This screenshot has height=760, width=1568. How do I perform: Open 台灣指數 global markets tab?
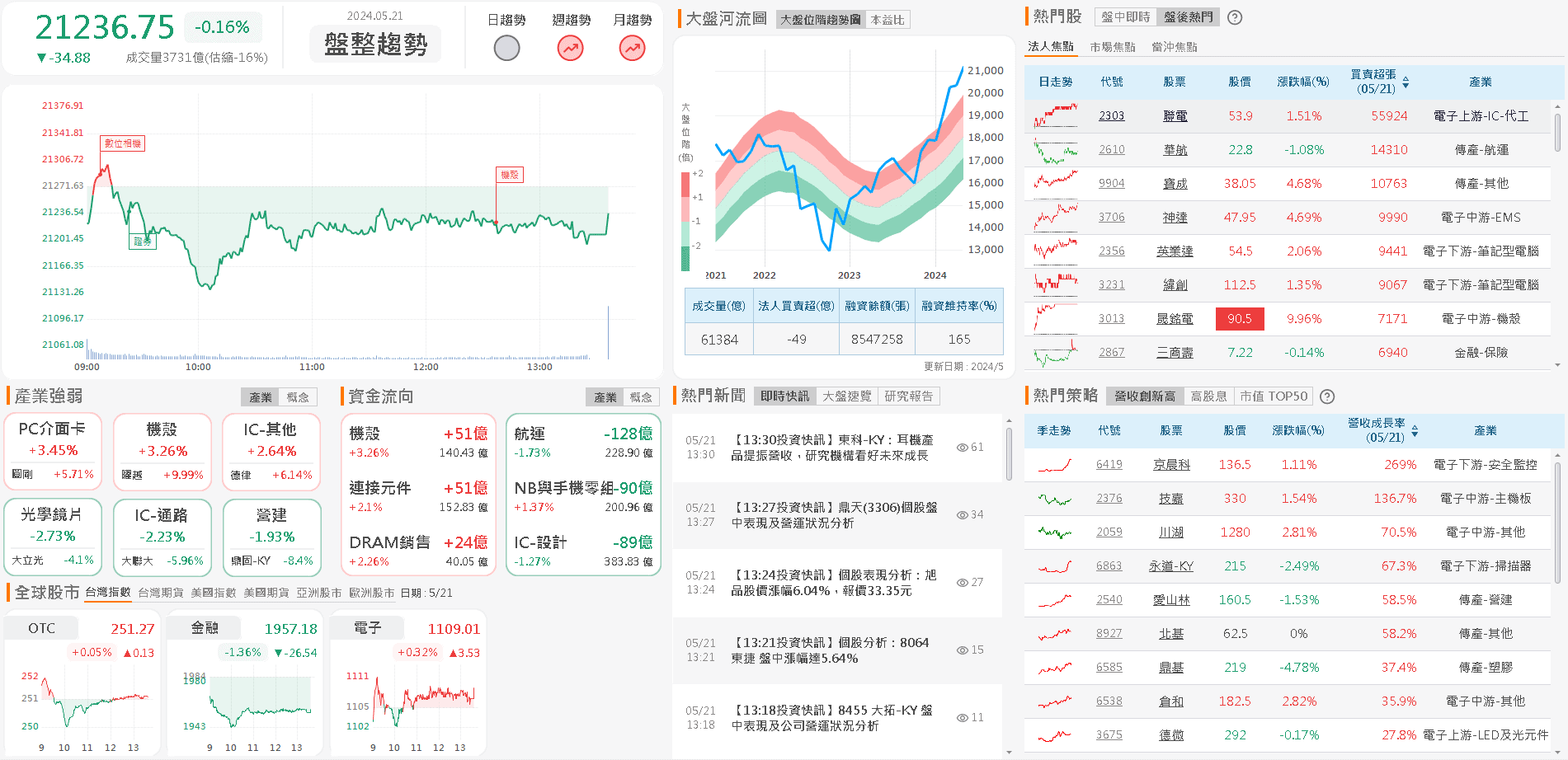[x=108, y=593]
